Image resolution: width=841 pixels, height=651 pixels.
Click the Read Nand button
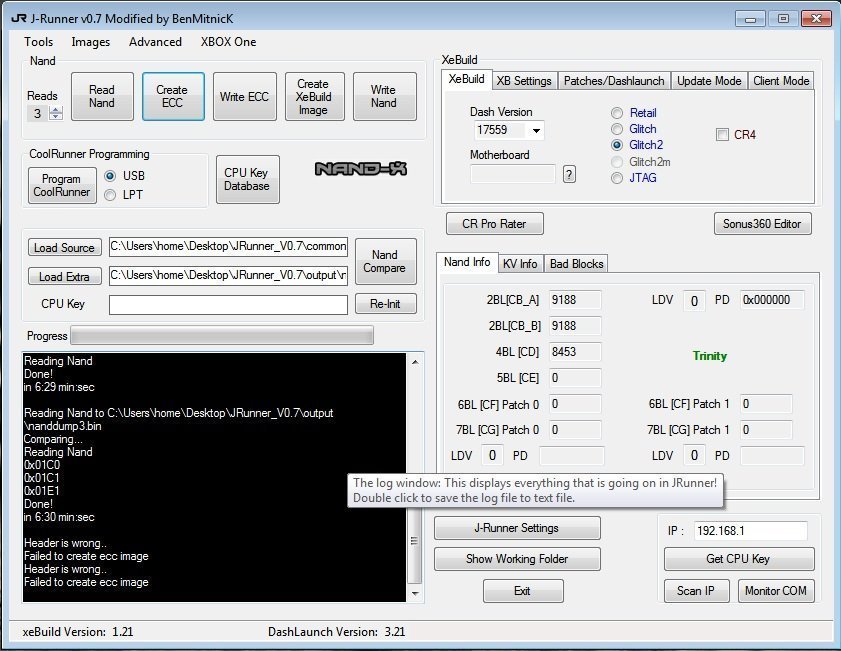pyautogui.click(x=102, y=97)
